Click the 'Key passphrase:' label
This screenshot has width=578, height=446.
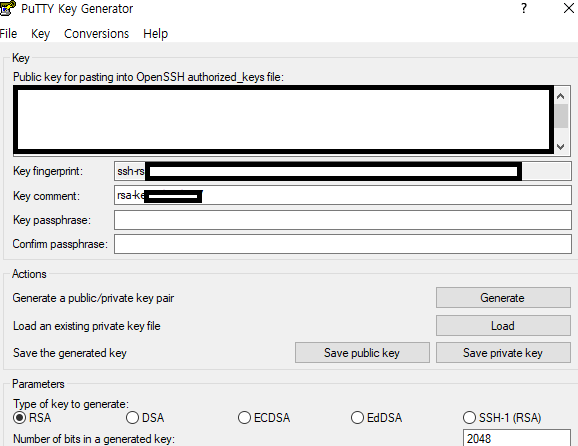[52, 220]
